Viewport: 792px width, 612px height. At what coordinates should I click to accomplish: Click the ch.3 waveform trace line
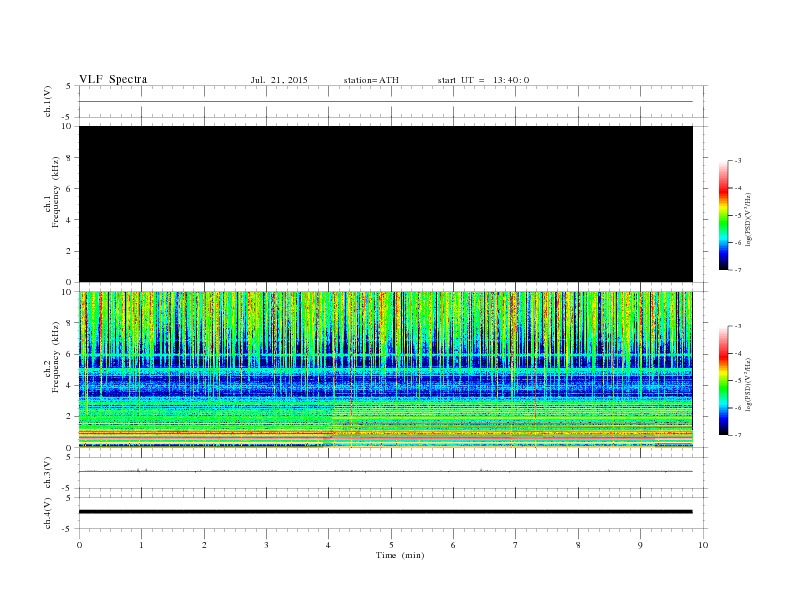point(386,471)
